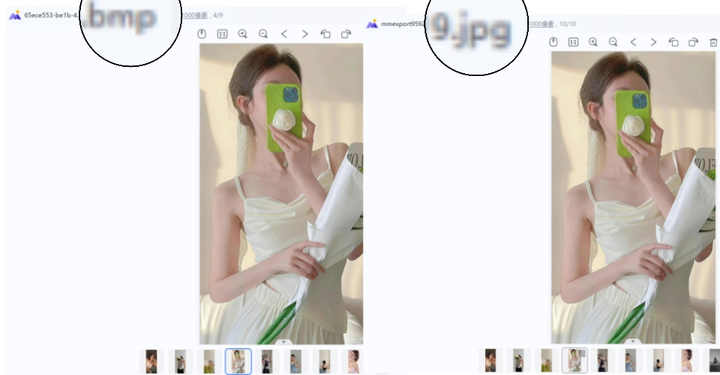Toggle mouse scroll mode in jpg viewer
This screenshot has height=375, width=720.
point(553,42)
